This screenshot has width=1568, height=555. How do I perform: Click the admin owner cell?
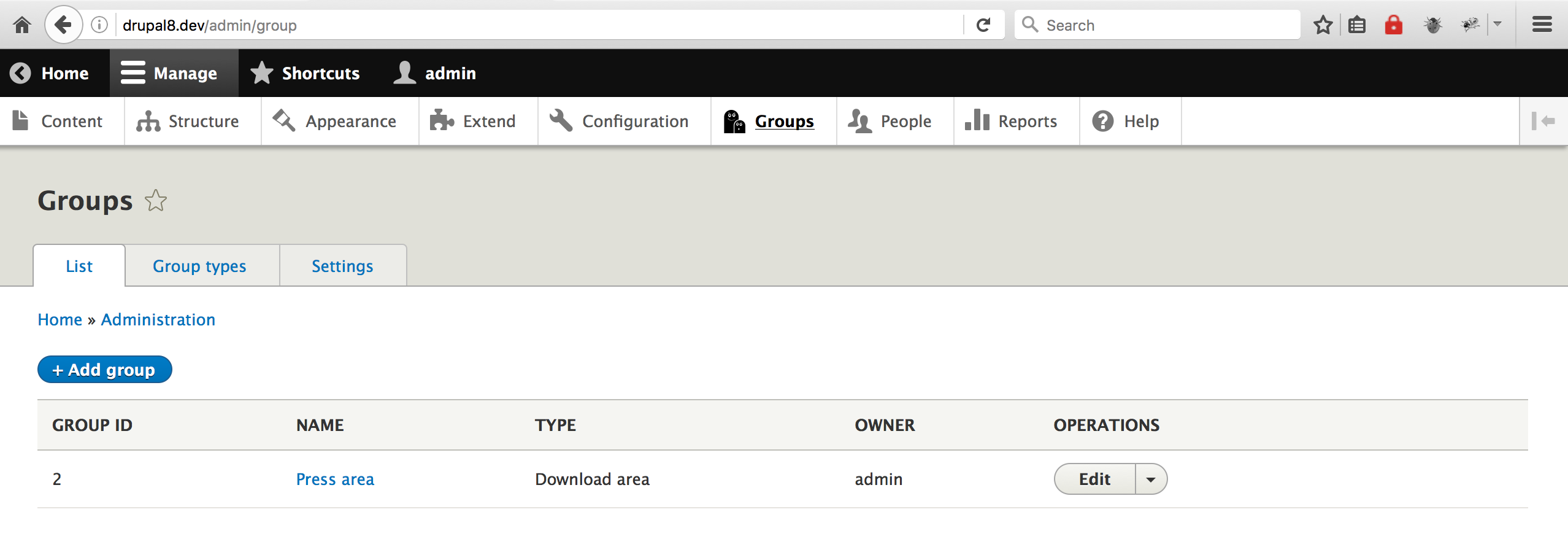pos(878,479)
